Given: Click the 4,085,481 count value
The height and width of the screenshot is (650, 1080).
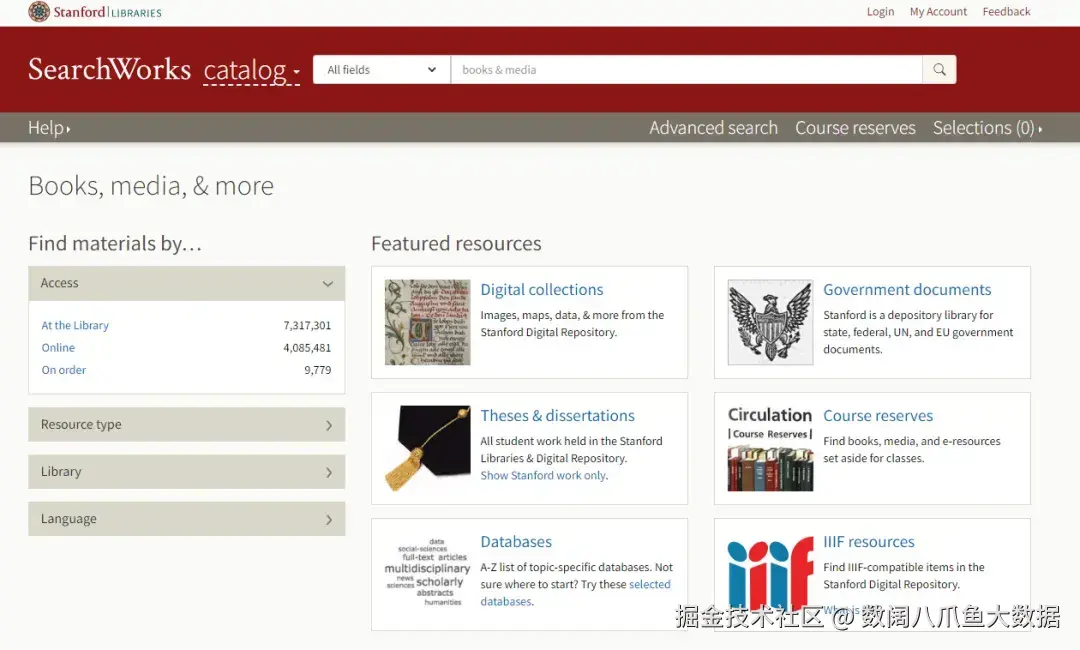Looking at the screenshot, I should (x=307, y=348).
